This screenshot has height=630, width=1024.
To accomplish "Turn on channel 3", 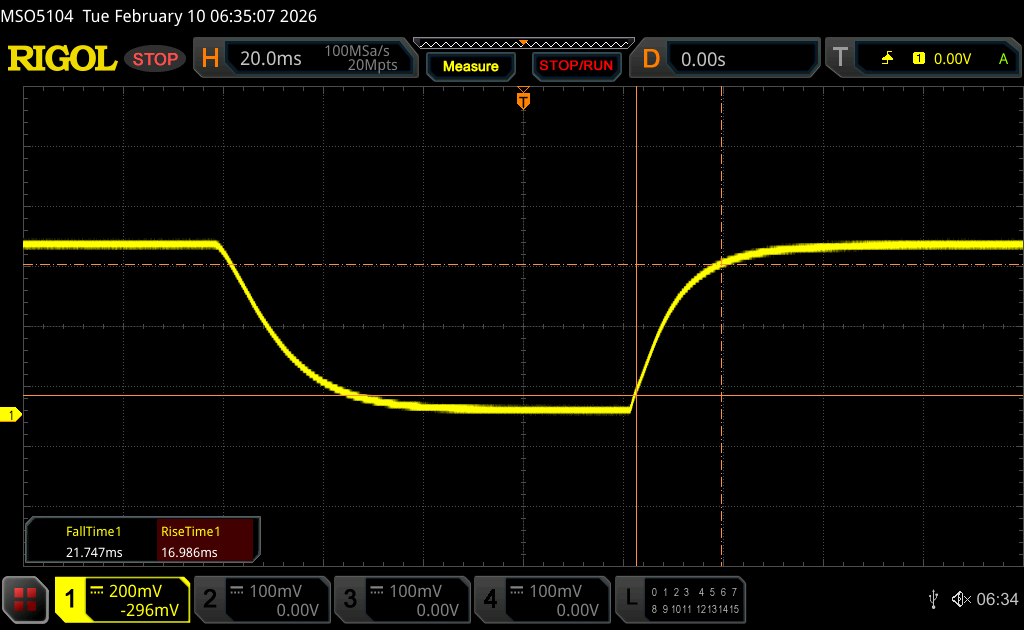I will click(402, 599).
